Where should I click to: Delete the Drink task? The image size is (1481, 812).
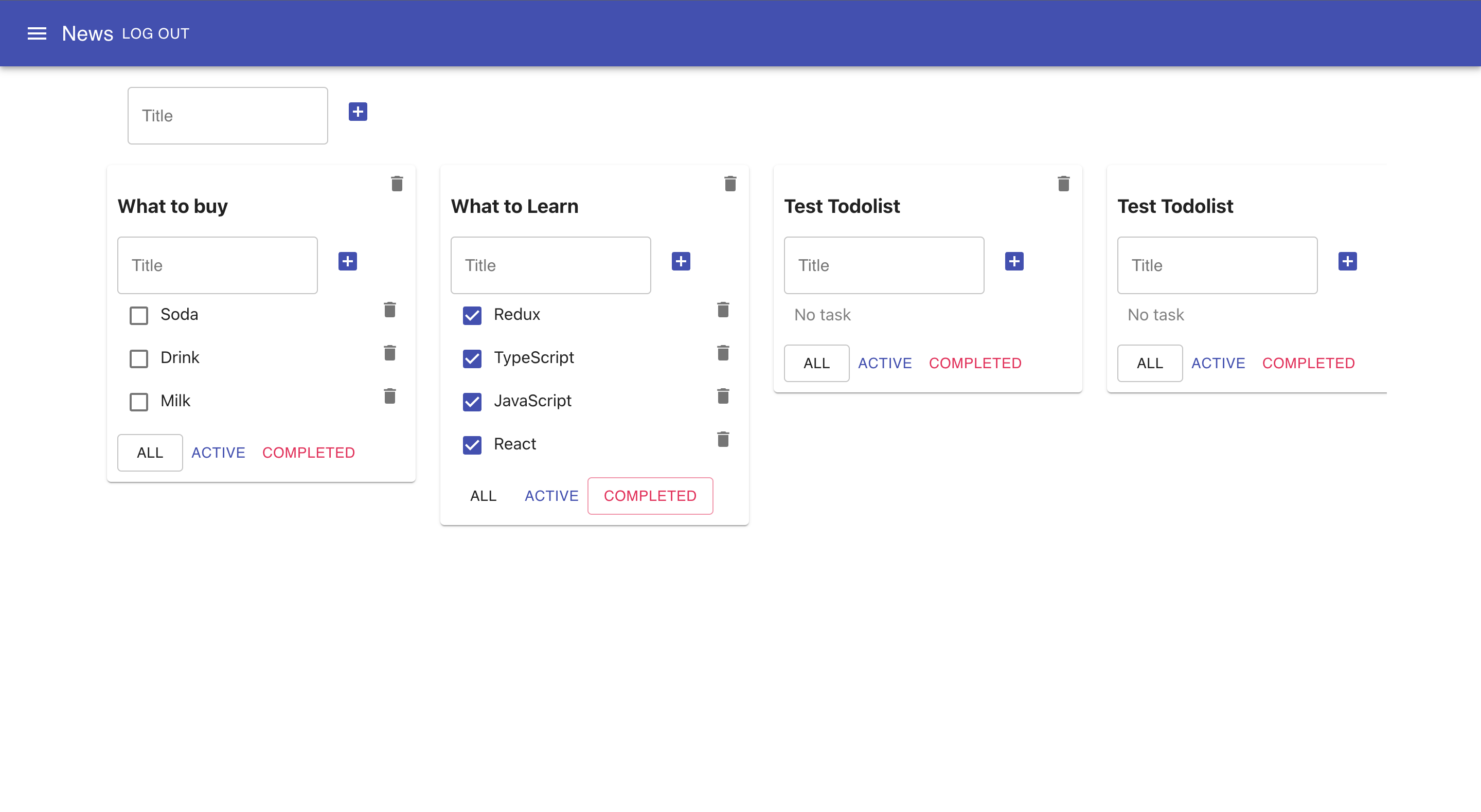click(x=390, y=353)
